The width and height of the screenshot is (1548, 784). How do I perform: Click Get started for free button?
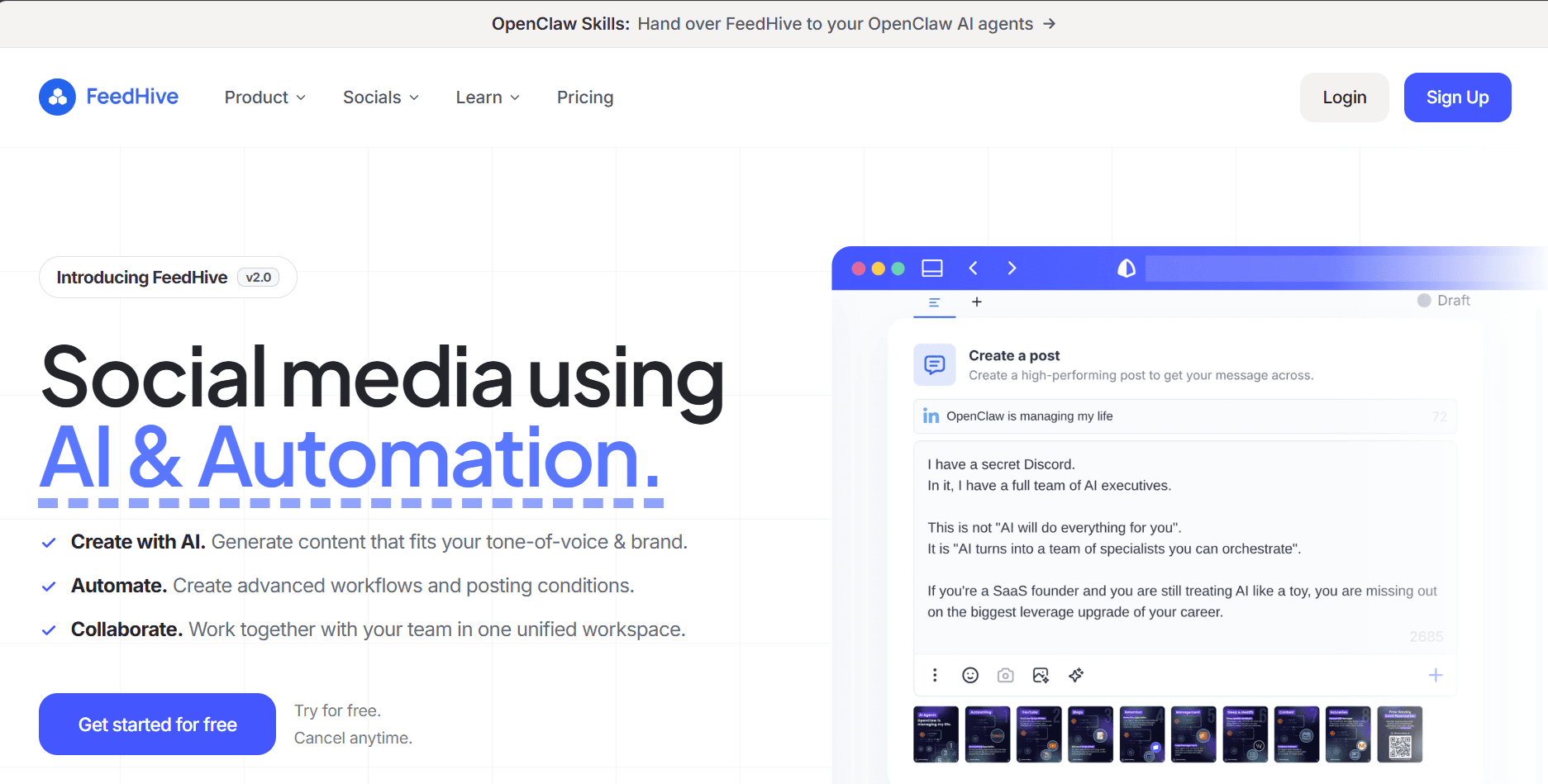click(157, 725)
